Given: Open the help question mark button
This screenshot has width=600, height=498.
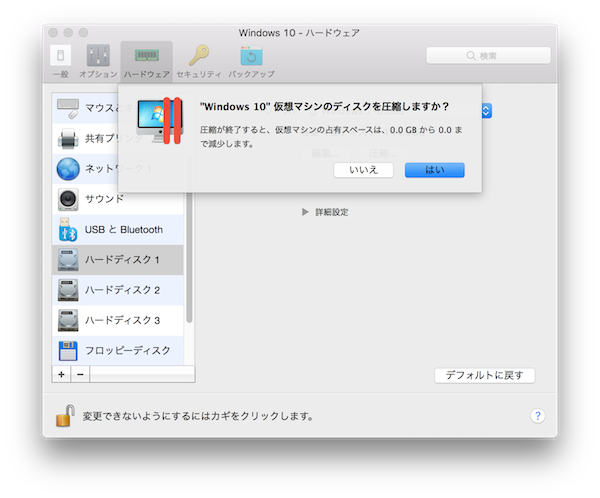Looking at the screenshot, I should 537,415.
